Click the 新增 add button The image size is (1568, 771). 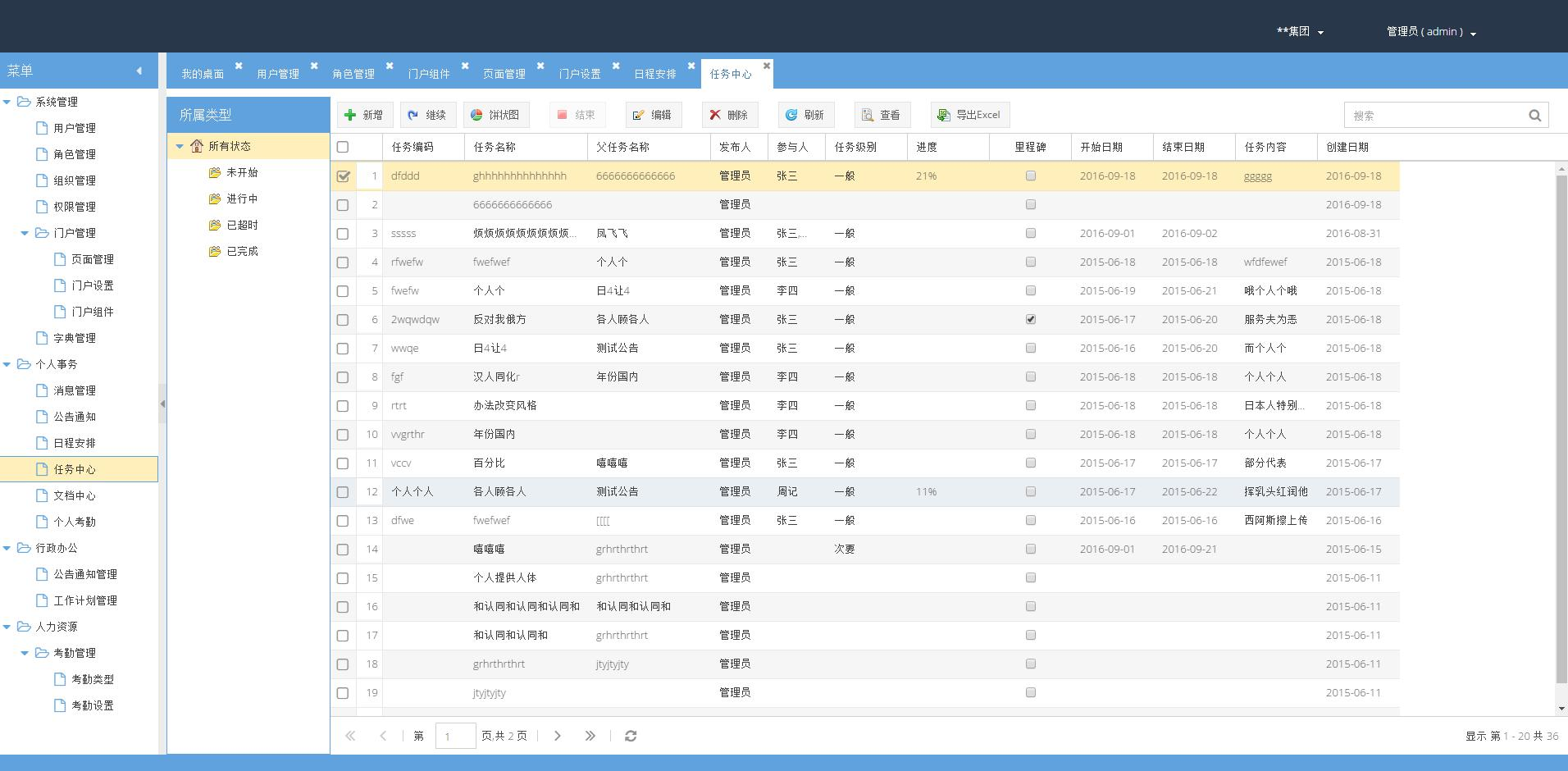click(x=364, y=115)
